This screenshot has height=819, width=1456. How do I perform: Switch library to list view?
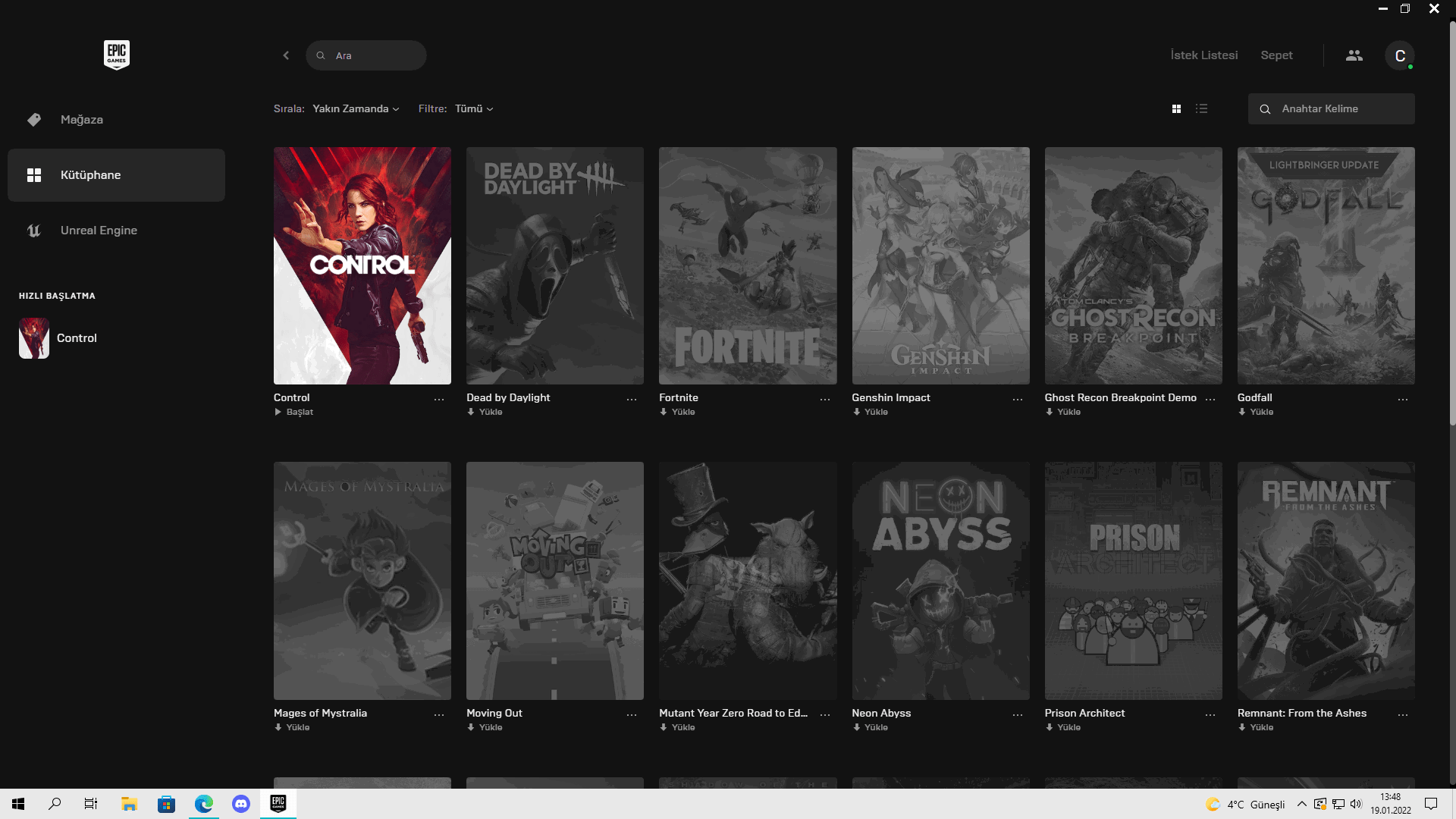coord(1201,109)
